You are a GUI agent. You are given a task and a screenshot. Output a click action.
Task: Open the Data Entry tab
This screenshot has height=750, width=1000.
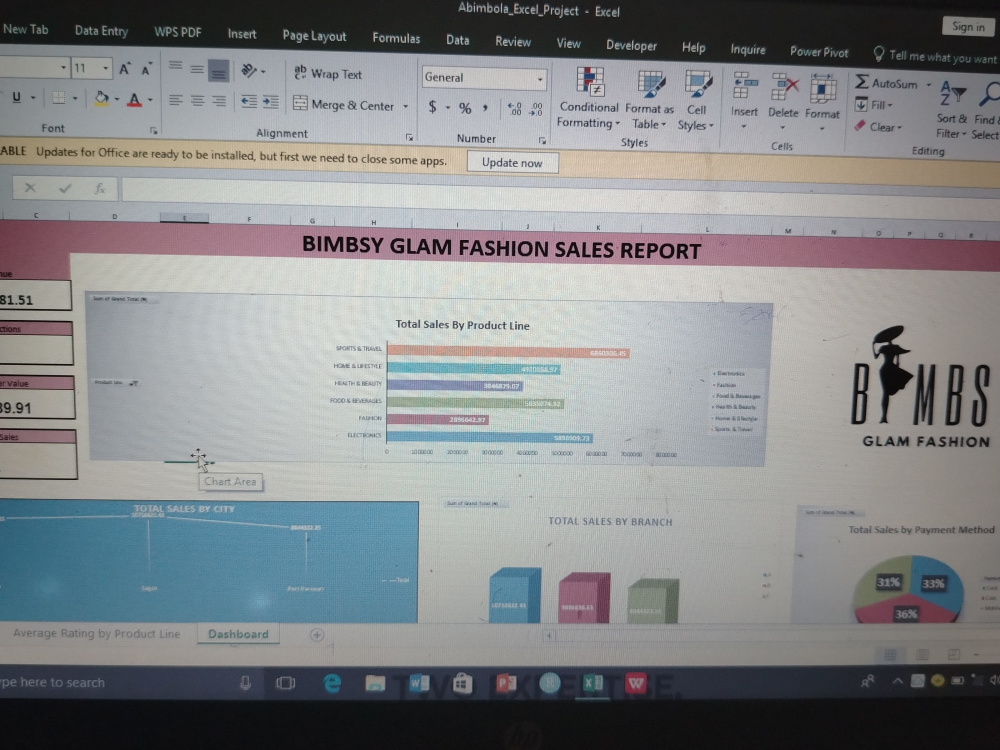[x=101, y=31]
